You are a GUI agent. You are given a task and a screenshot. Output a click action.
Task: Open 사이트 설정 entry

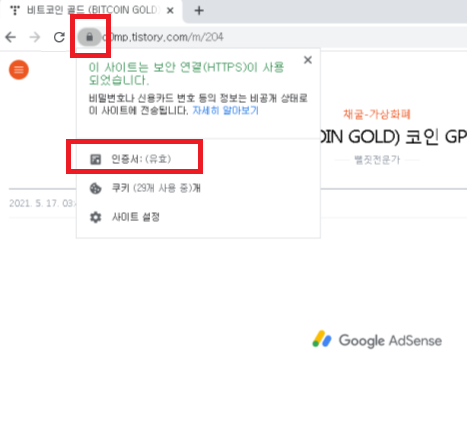coord(198,217)
